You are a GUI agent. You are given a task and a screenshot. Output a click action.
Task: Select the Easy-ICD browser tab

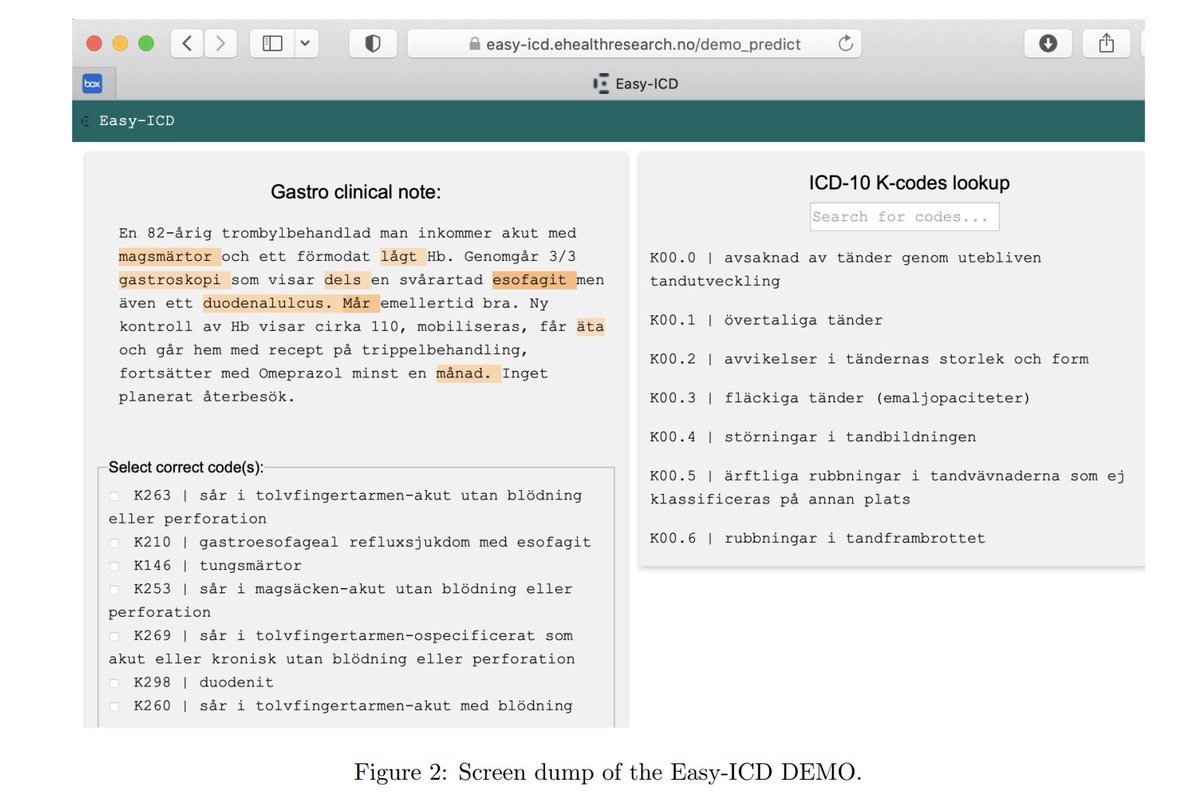(636, 84)
